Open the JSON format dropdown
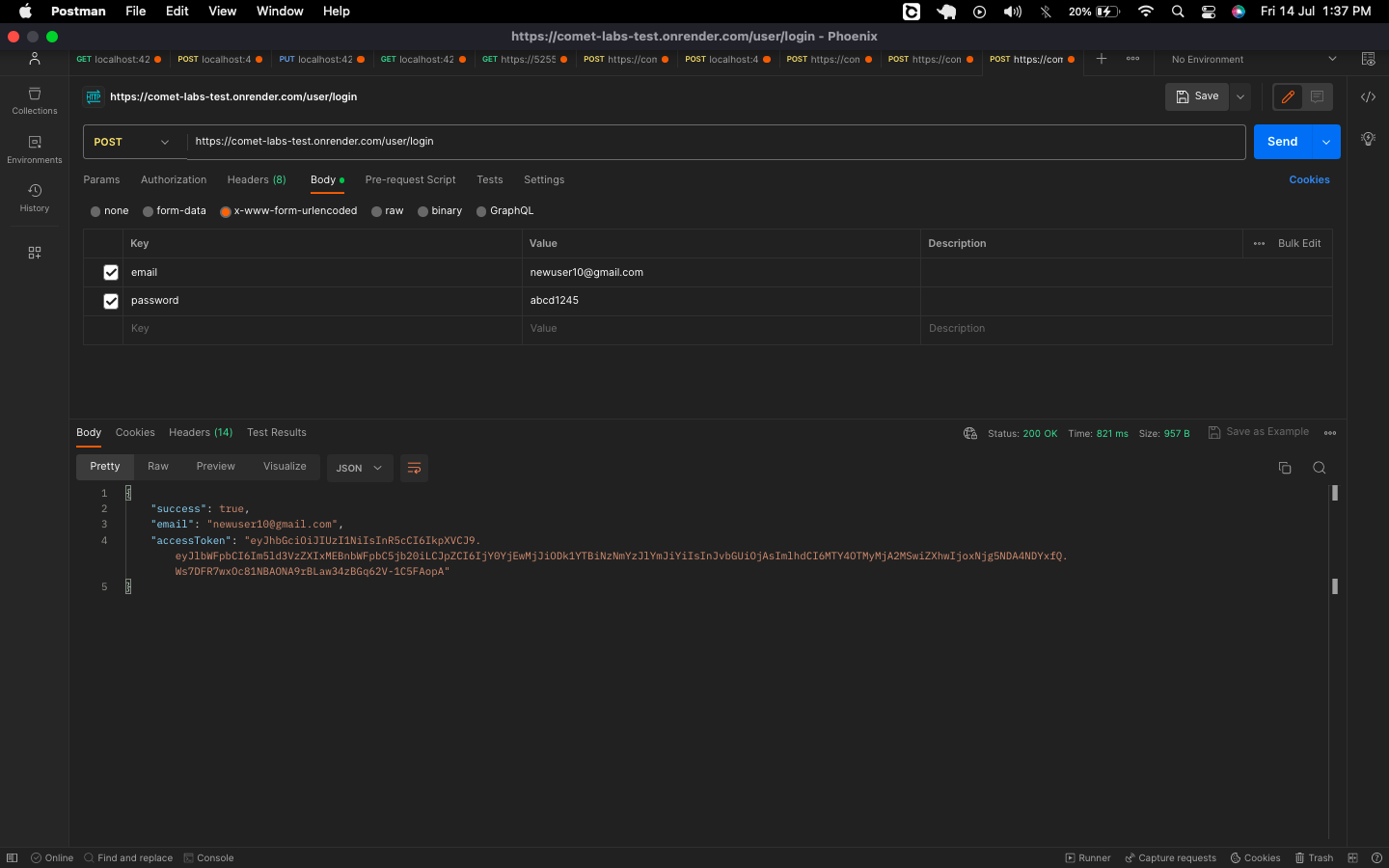This screenshot has height=868, width=1389. tap(360, 468)
